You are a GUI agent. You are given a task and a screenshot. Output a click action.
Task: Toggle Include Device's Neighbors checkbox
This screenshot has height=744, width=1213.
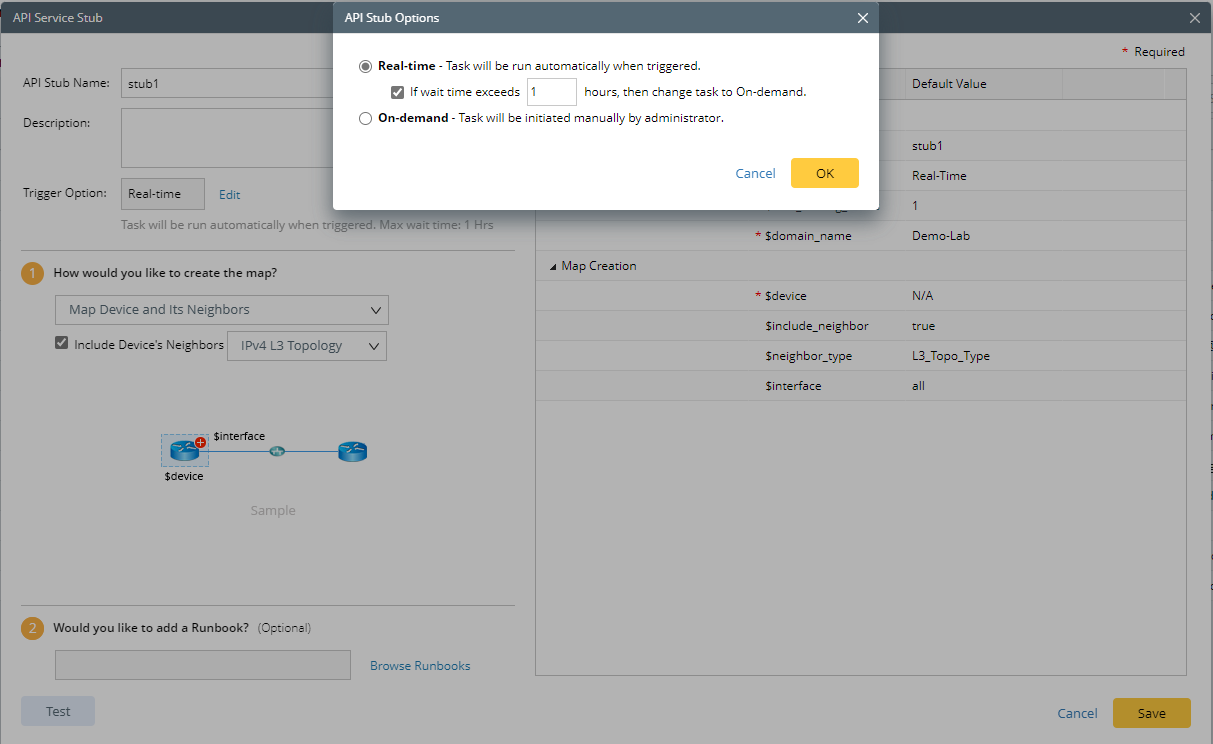point(62,344)
